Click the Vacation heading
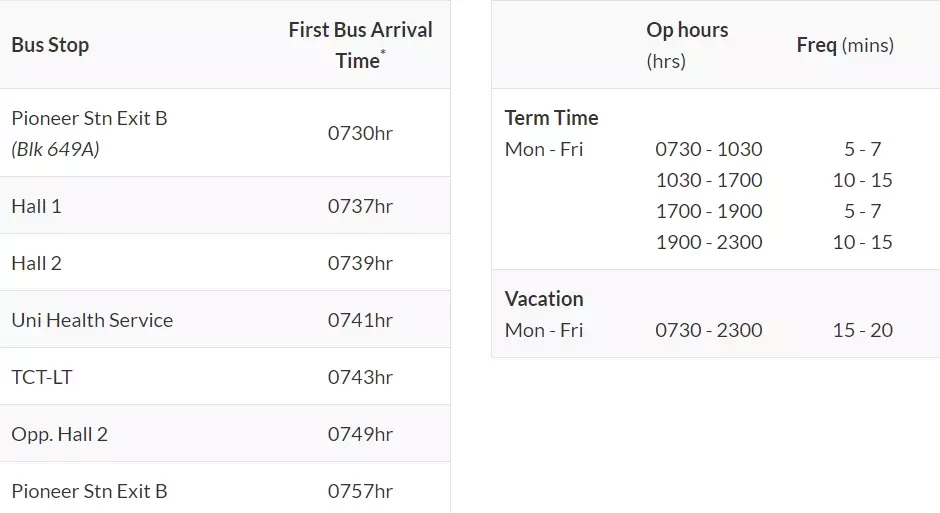The image size is (940, 513). point(544,298)
